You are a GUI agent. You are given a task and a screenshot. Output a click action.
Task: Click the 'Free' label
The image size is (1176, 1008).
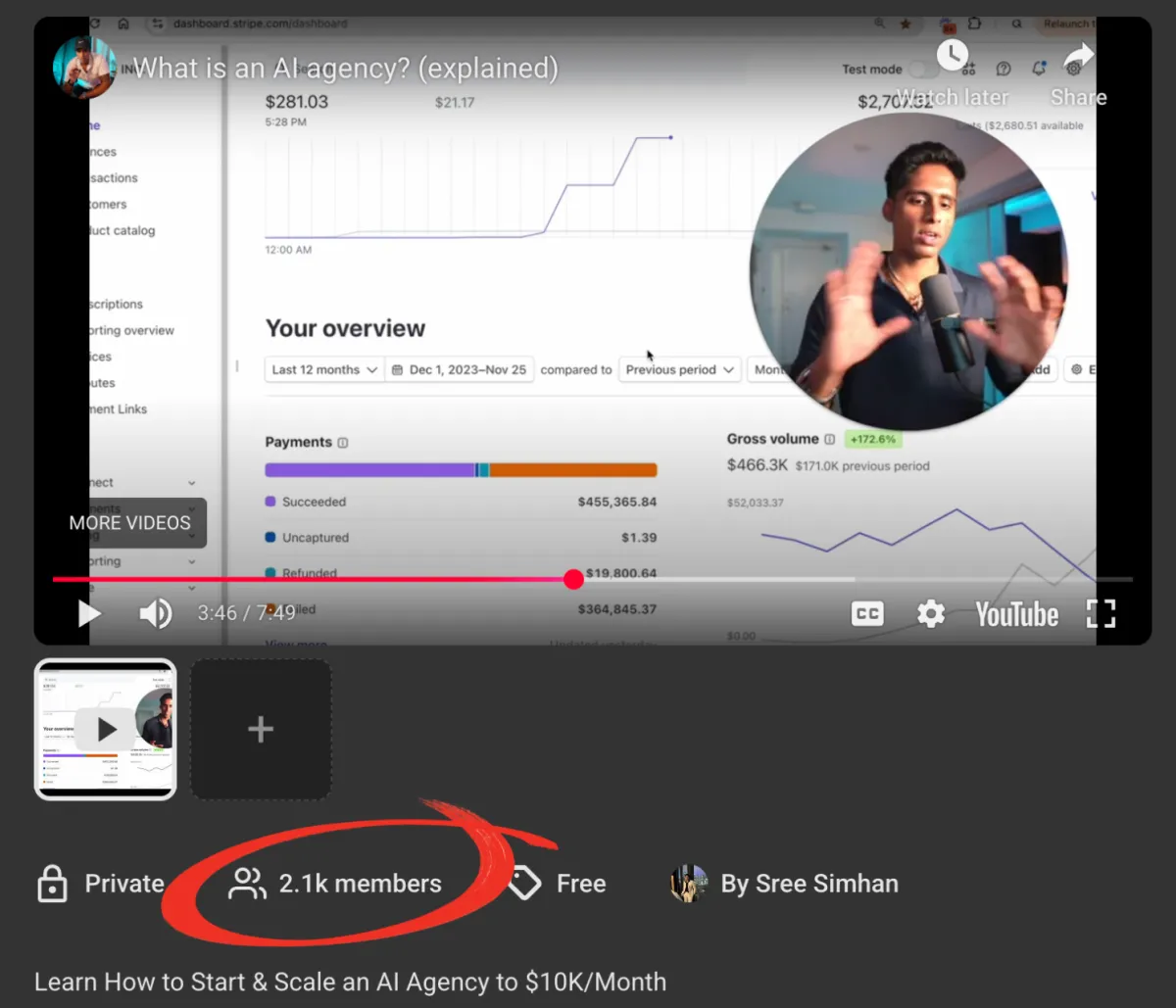coord(581,884)
